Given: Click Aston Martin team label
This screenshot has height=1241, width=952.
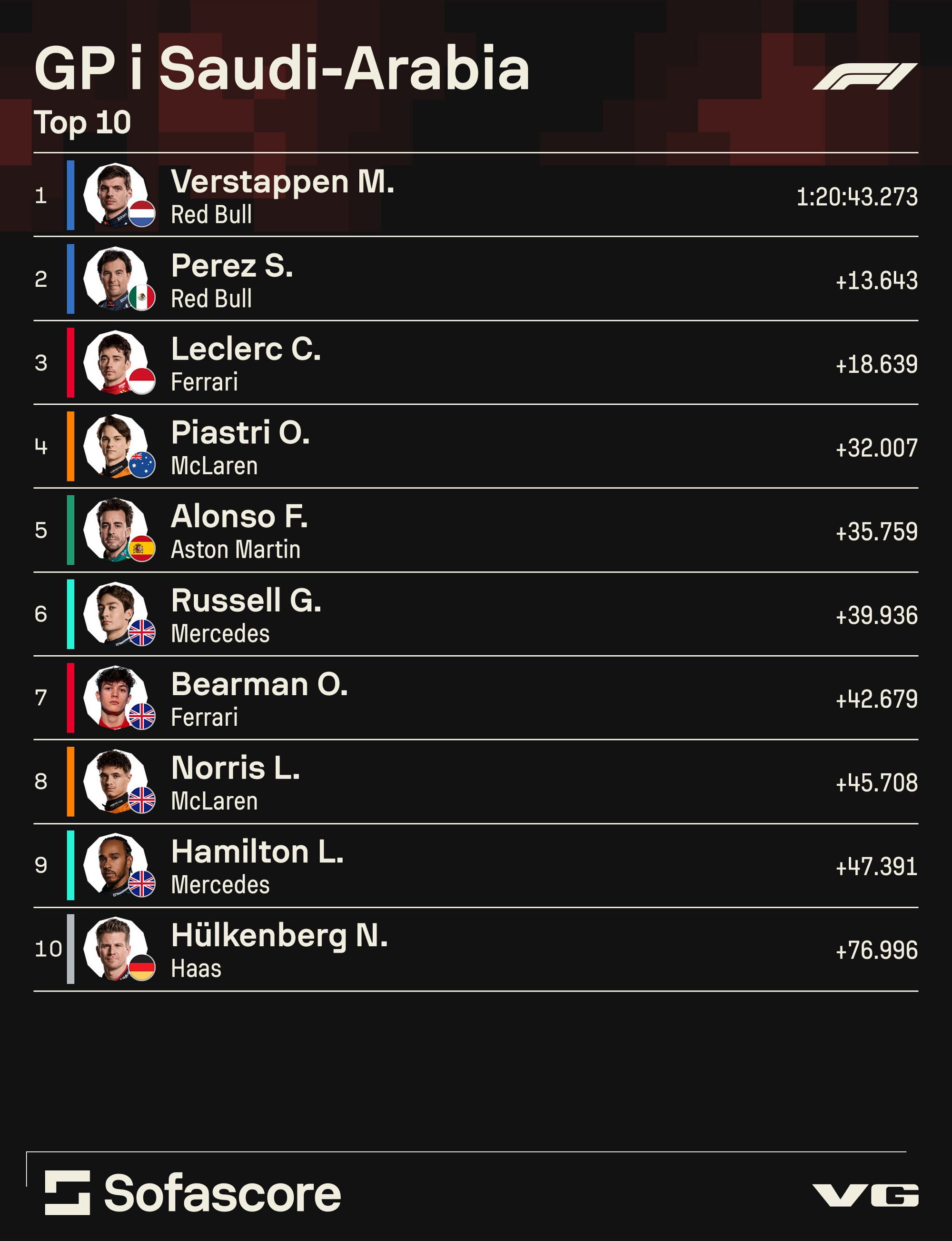Looking at the screenshot, I should (x=236, y=550).
